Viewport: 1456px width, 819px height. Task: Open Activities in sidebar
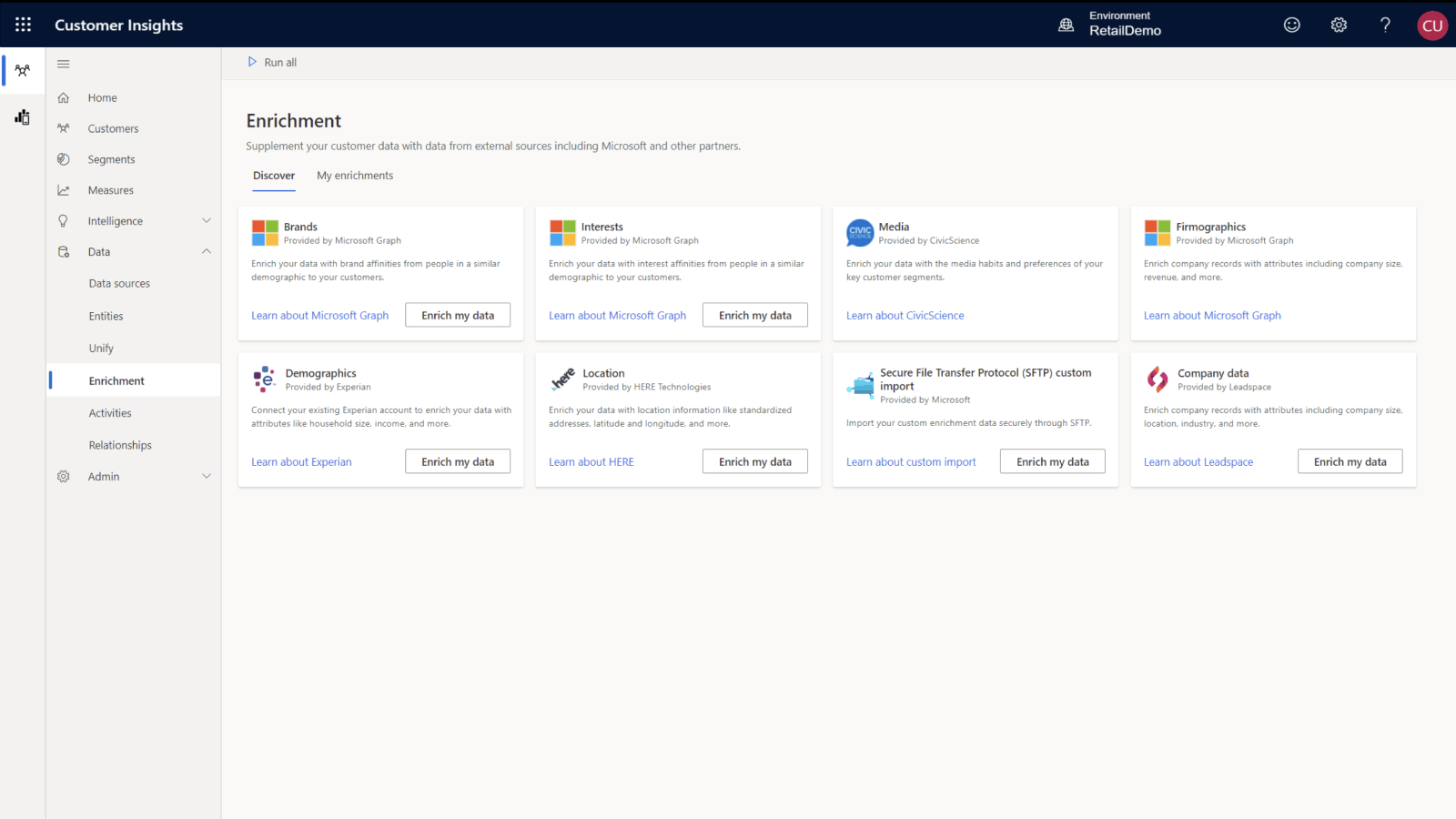tap(110, 413)
